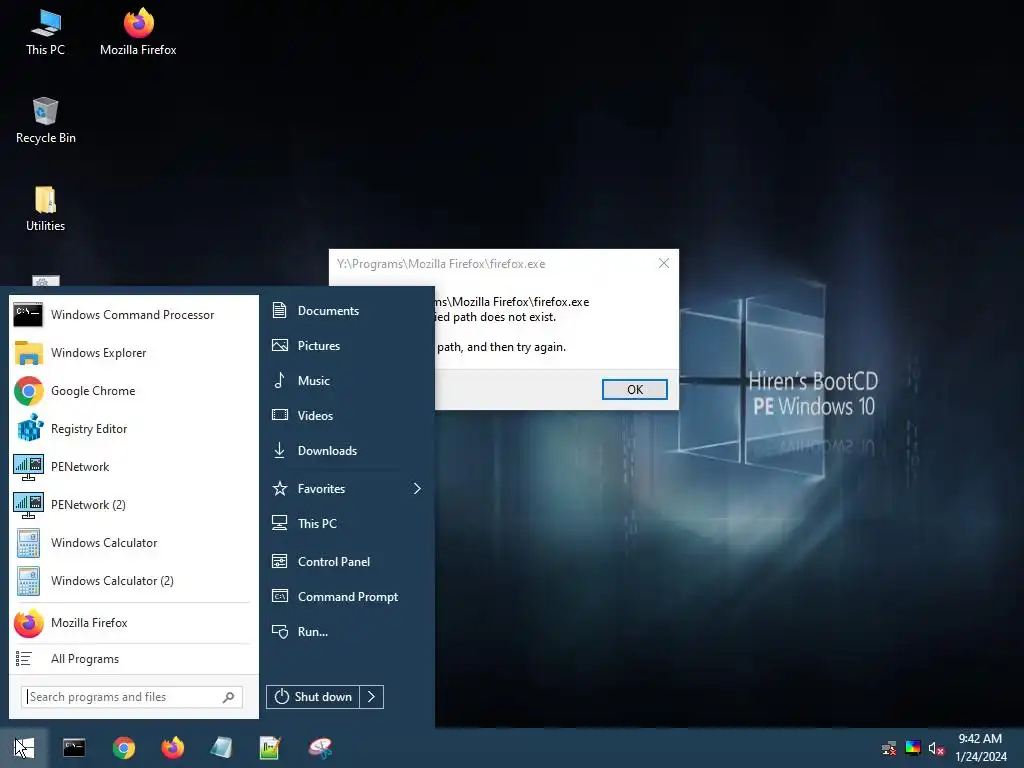The height and width of the screenshot is (768, 1024).
Task: Click the magnifier icon in search box
Action: (228, 697)
